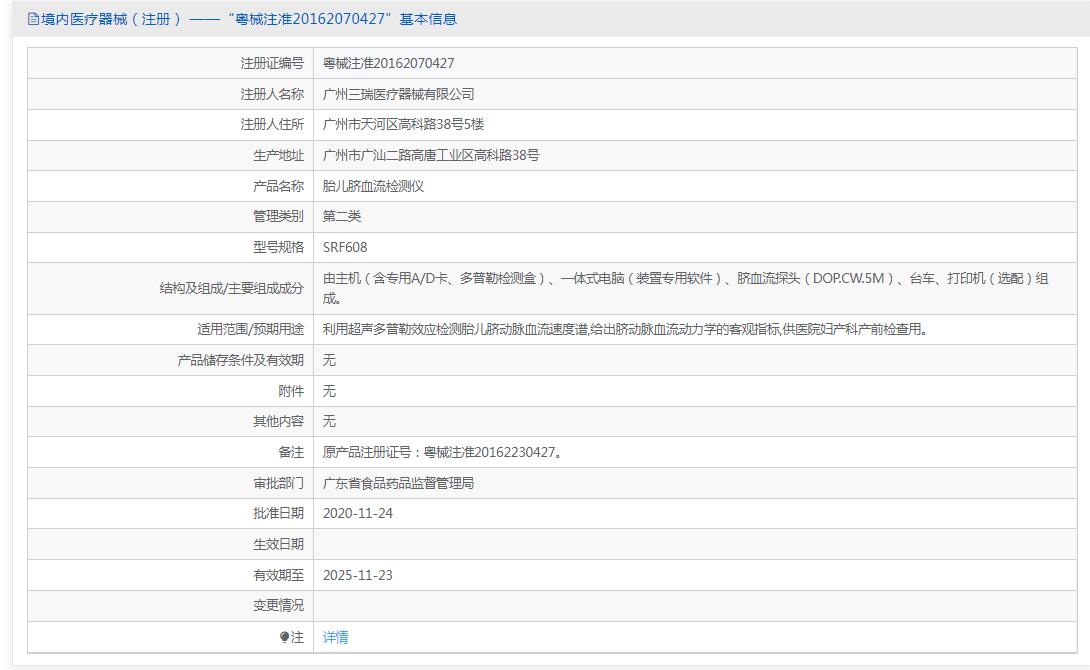Click the structure composition text starting 由主机
The width and height of the screenshot is (1090, 670).
coord(685,279)
